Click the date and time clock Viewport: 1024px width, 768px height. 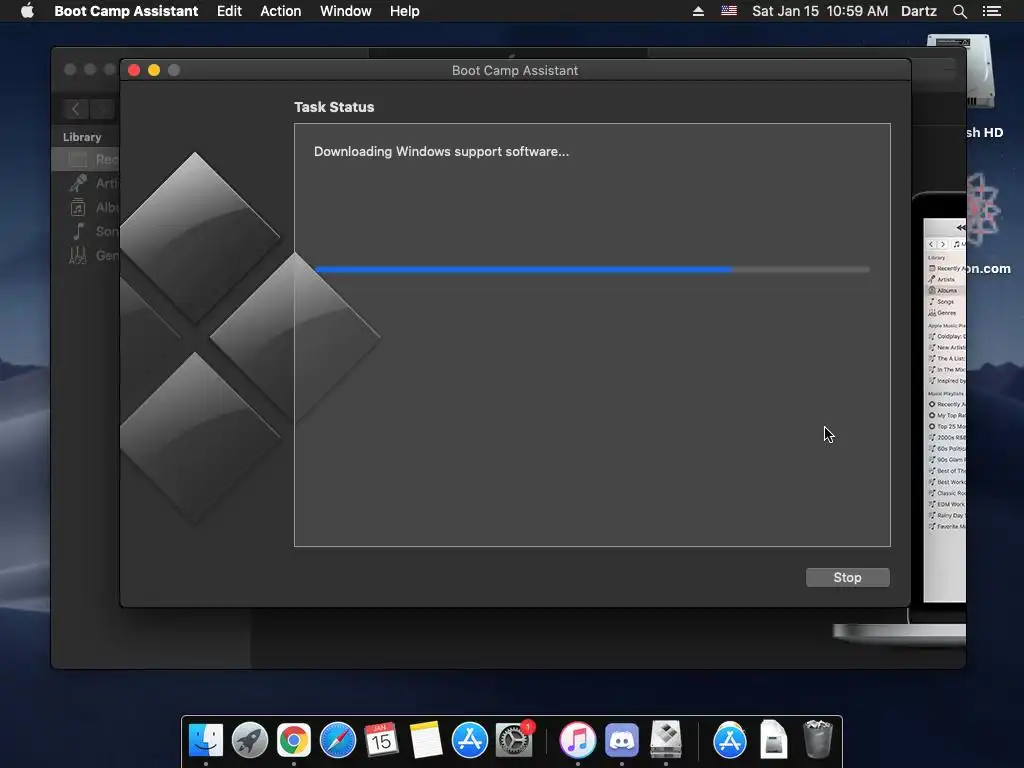point(820,11)
